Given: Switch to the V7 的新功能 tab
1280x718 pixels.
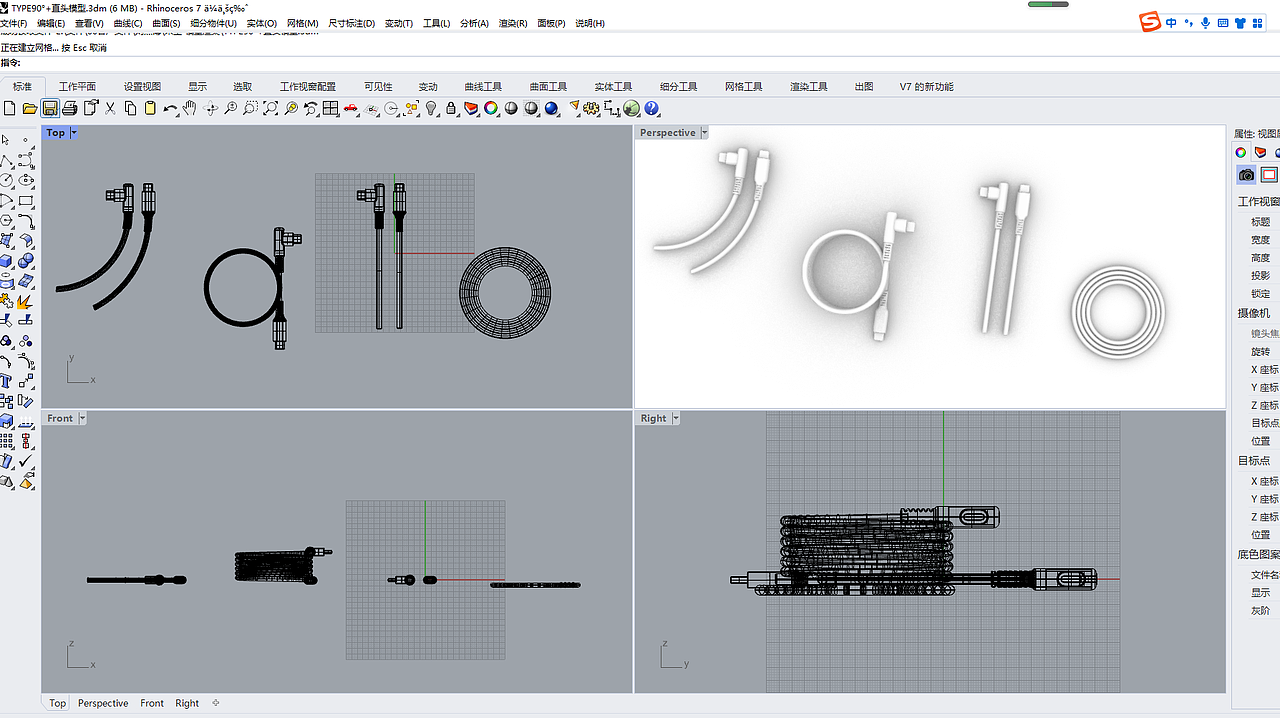Looking at the screenshot, I should point(926,87).
